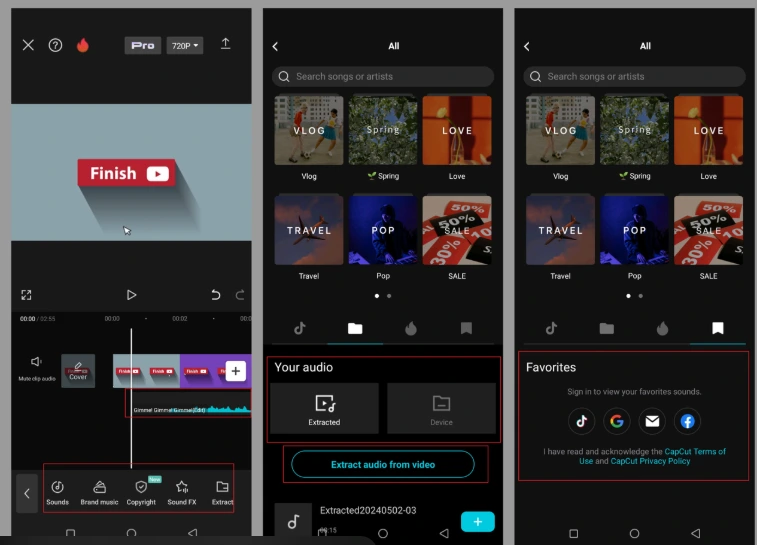Screen dimensions: 757x545
Task: Open the Cover editor thumbnail
Action: (x=78, y=371)
